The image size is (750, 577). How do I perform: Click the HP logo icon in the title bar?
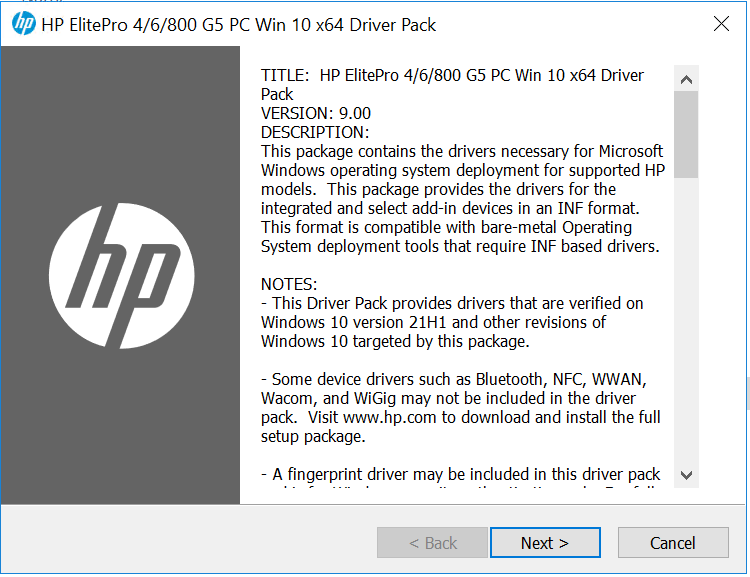tap(23, 23)
